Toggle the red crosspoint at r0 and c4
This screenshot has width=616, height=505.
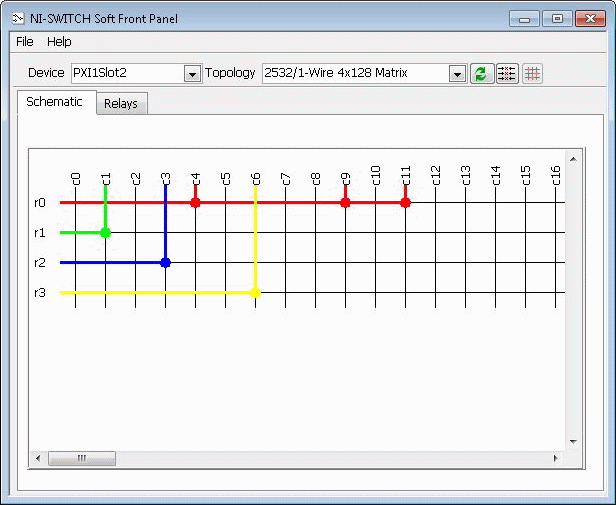coord(195,202)
